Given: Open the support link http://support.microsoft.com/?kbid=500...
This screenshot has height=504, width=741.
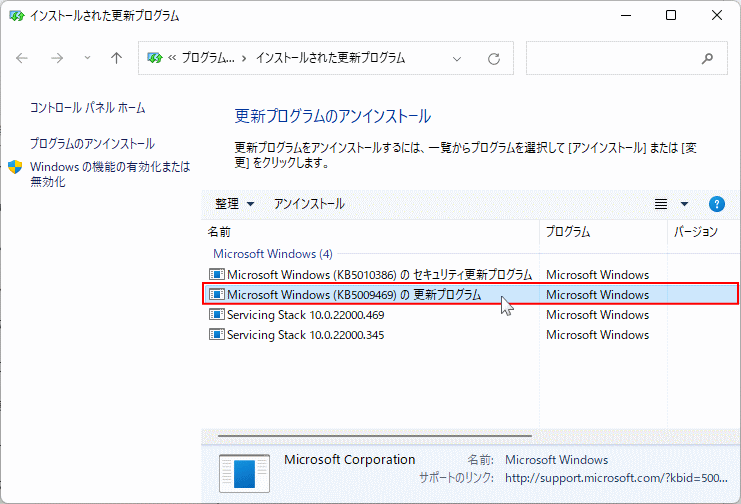Looking at the screenshot, I should coord(616,478).
